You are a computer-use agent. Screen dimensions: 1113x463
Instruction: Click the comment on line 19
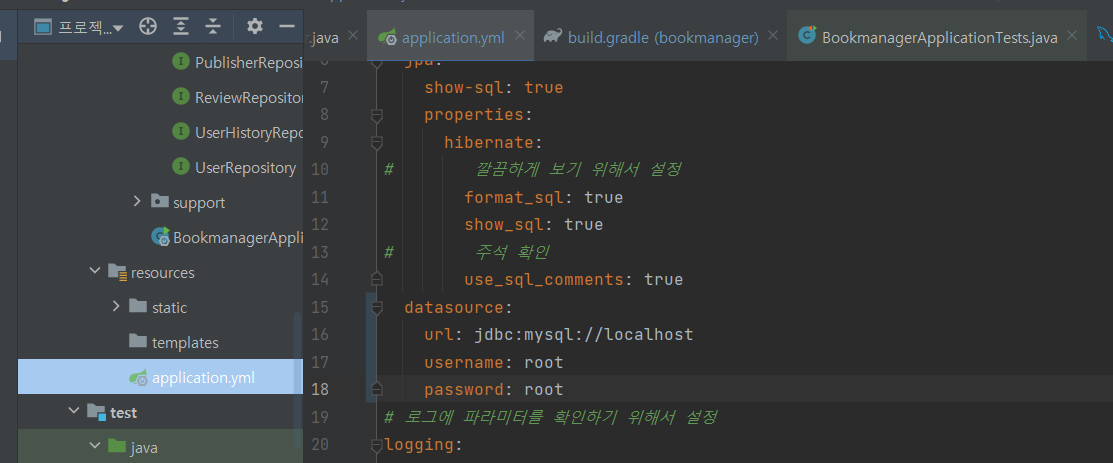click(x=550, y=417)
